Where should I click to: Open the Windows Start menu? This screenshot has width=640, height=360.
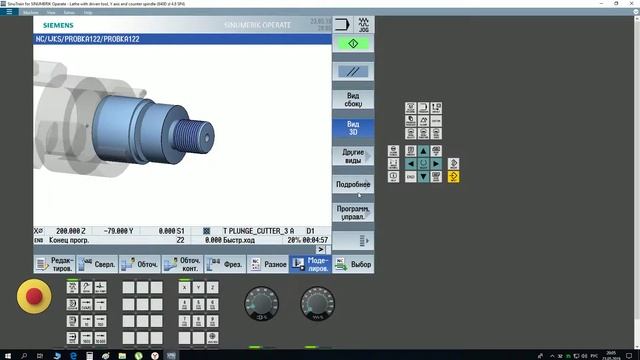(x=7, y=356)
